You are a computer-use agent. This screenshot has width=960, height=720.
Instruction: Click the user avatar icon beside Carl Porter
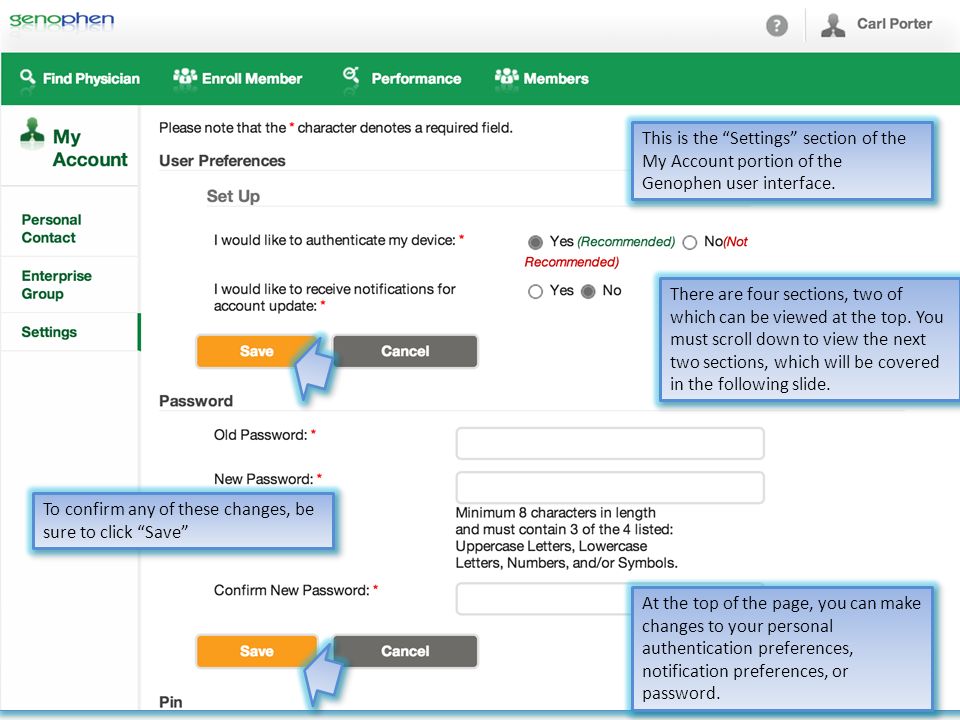pyautogui.click(x=833, y=25)
